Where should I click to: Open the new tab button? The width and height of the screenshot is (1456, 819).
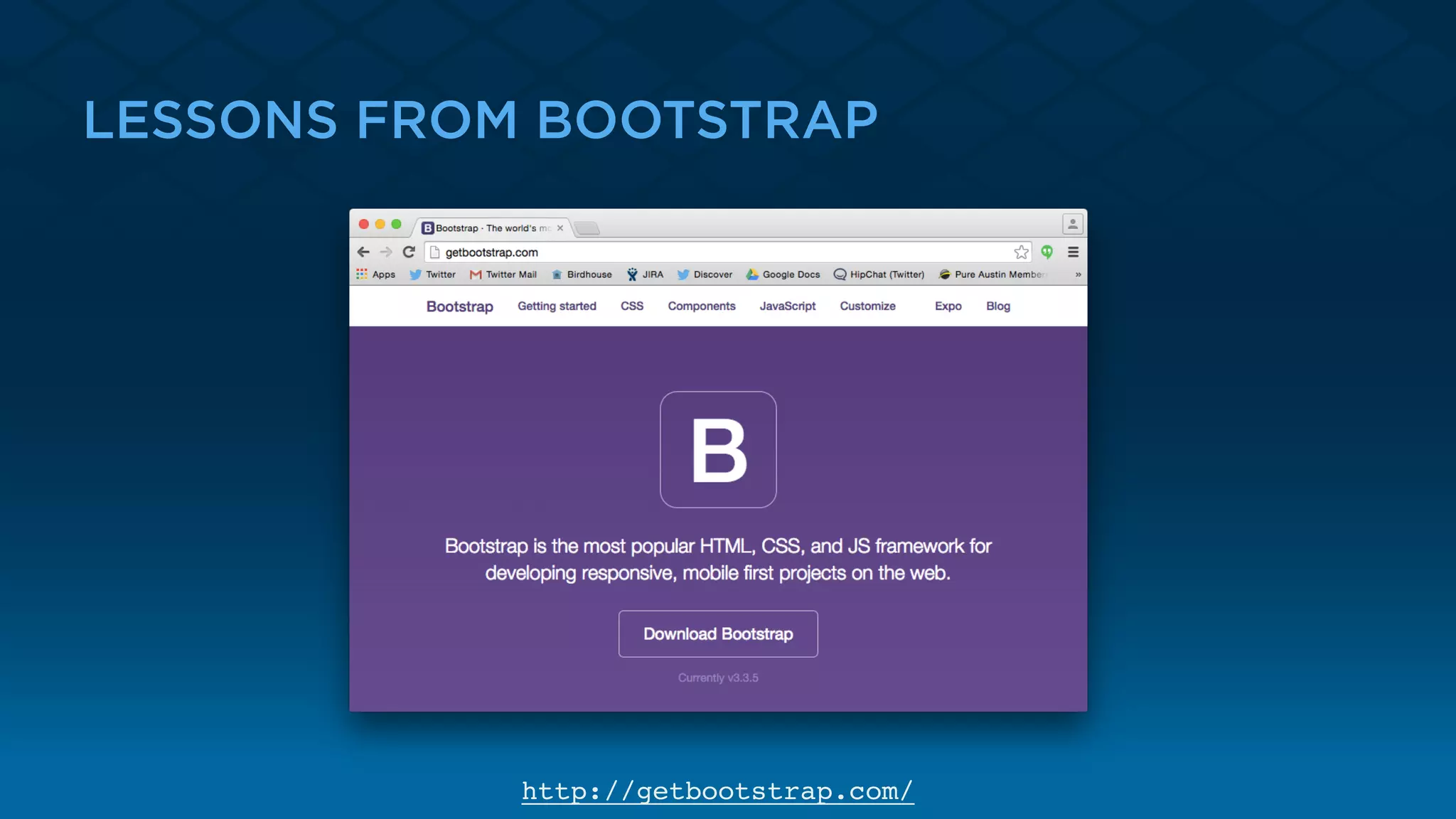pos(587,228)
